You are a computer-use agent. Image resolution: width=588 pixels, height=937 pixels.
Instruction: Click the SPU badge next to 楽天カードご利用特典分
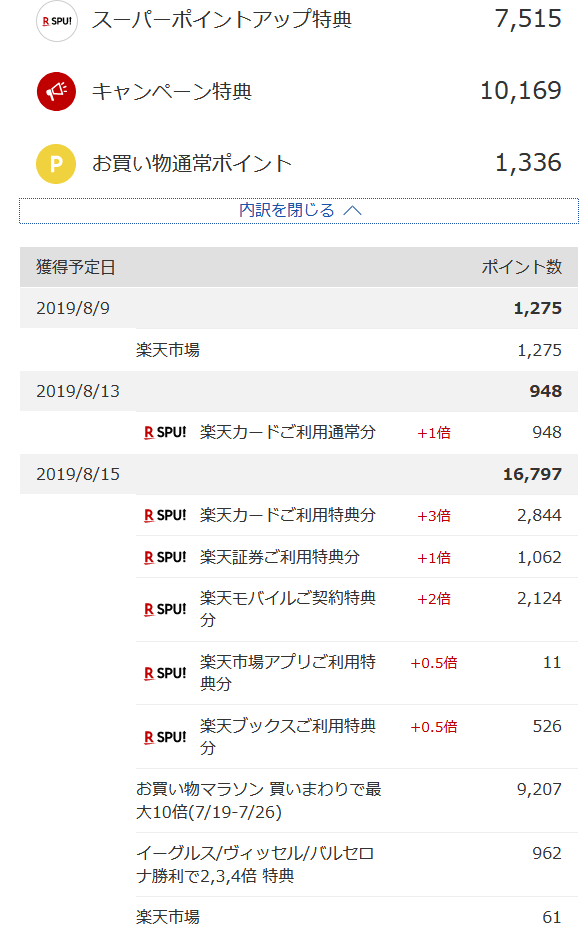[165, 515]
